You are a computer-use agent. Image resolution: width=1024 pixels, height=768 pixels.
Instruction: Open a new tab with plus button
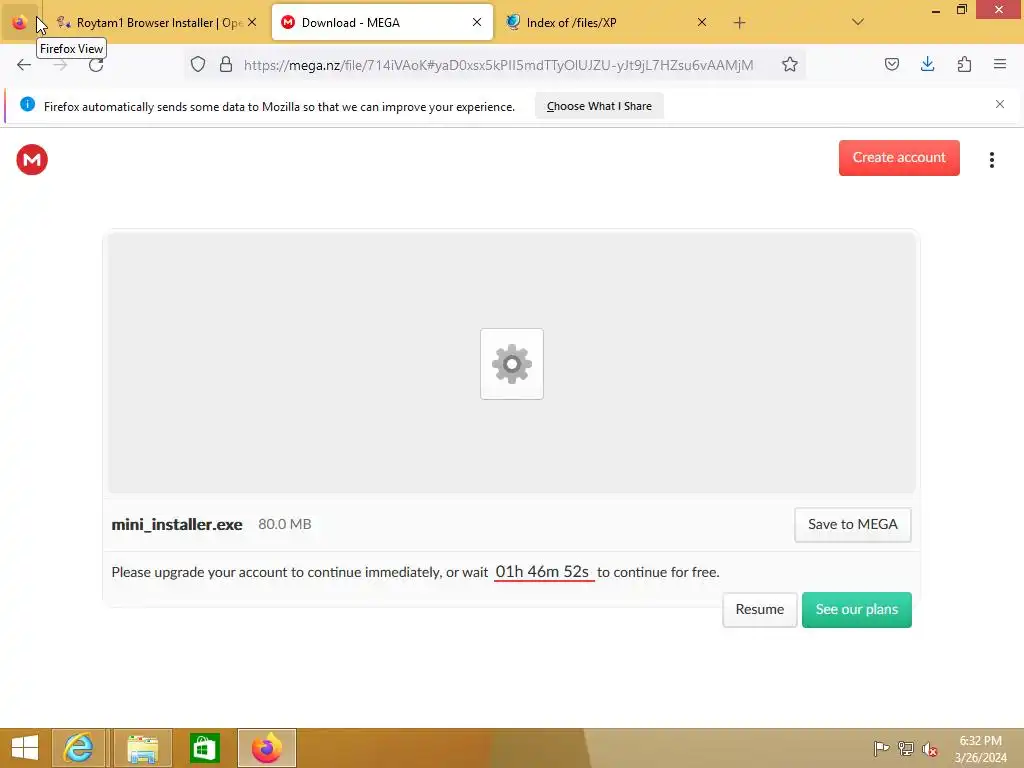point(739,23)
